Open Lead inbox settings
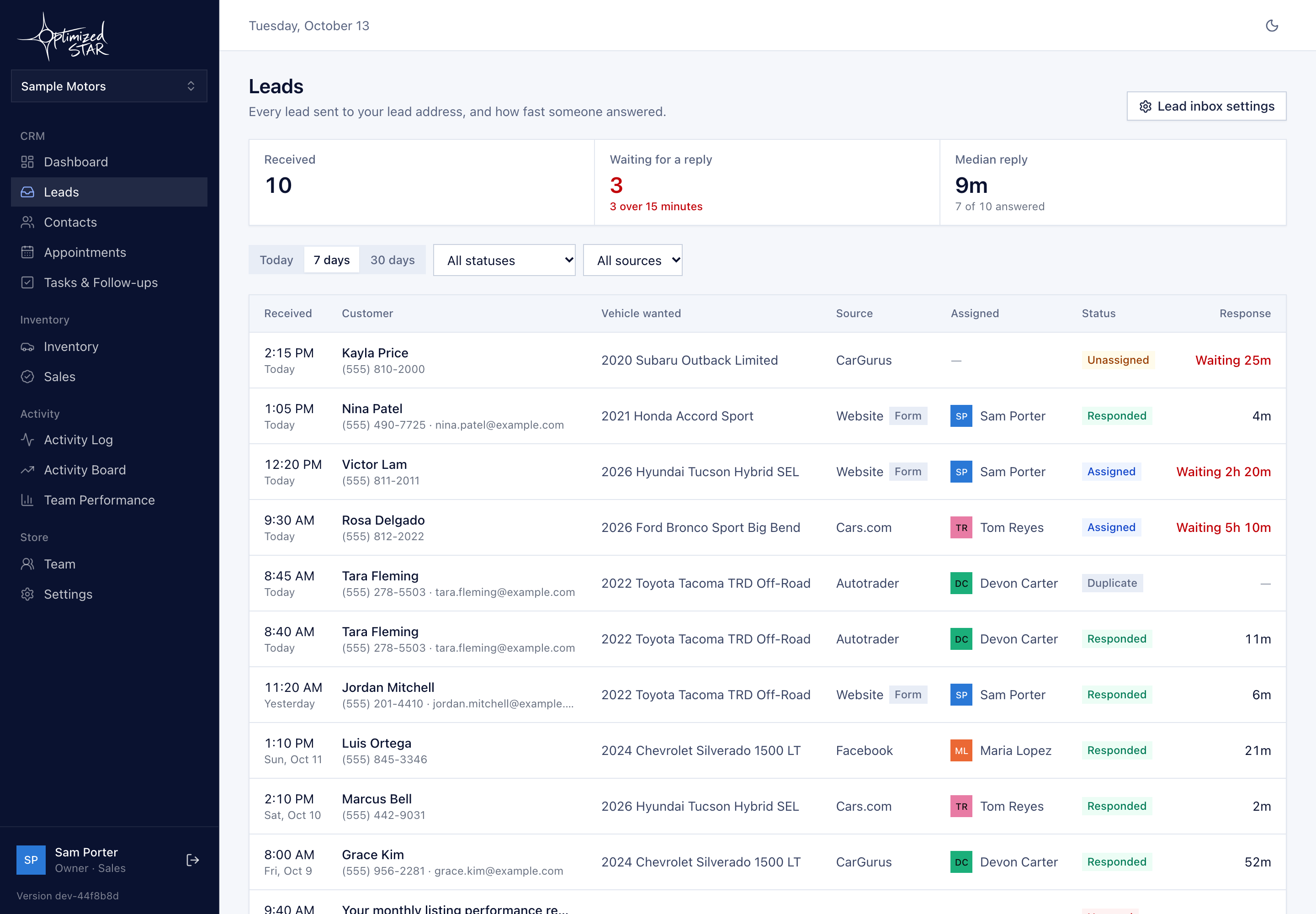 [x=1206, y=106]
